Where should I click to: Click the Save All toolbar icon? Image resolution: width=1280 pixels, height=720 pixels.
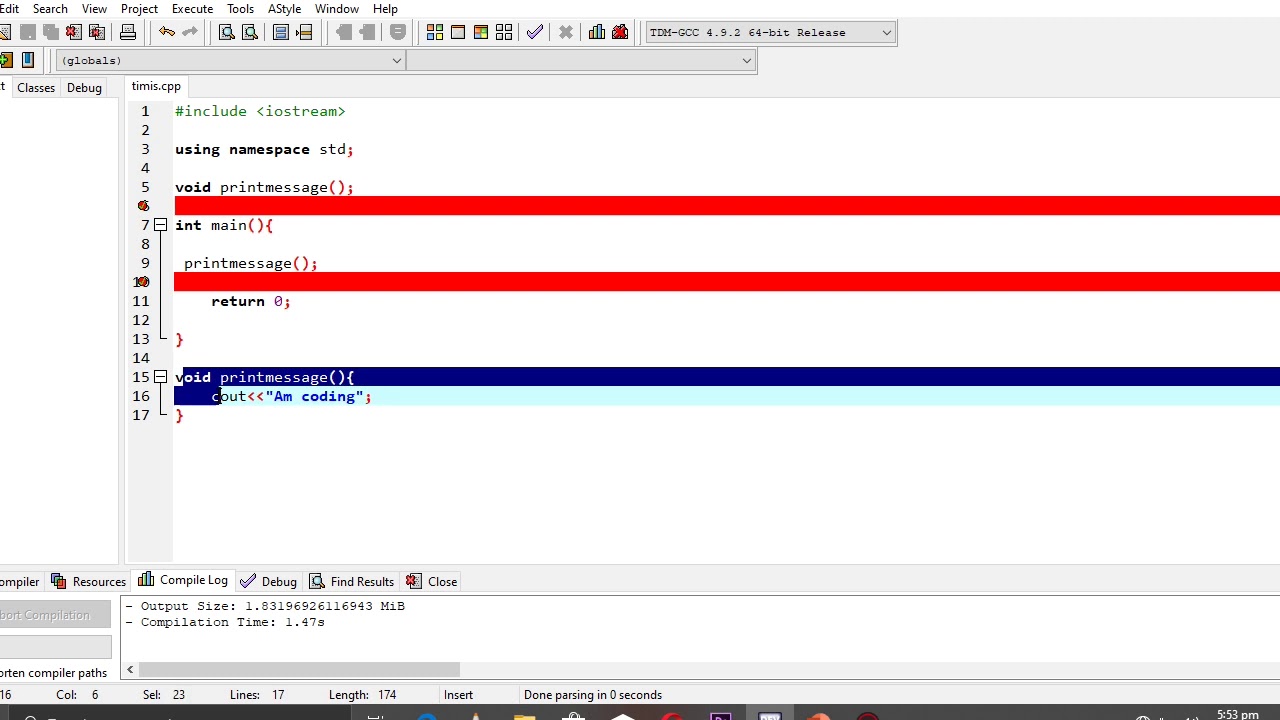pyautogui.click(x=51, y=32)
